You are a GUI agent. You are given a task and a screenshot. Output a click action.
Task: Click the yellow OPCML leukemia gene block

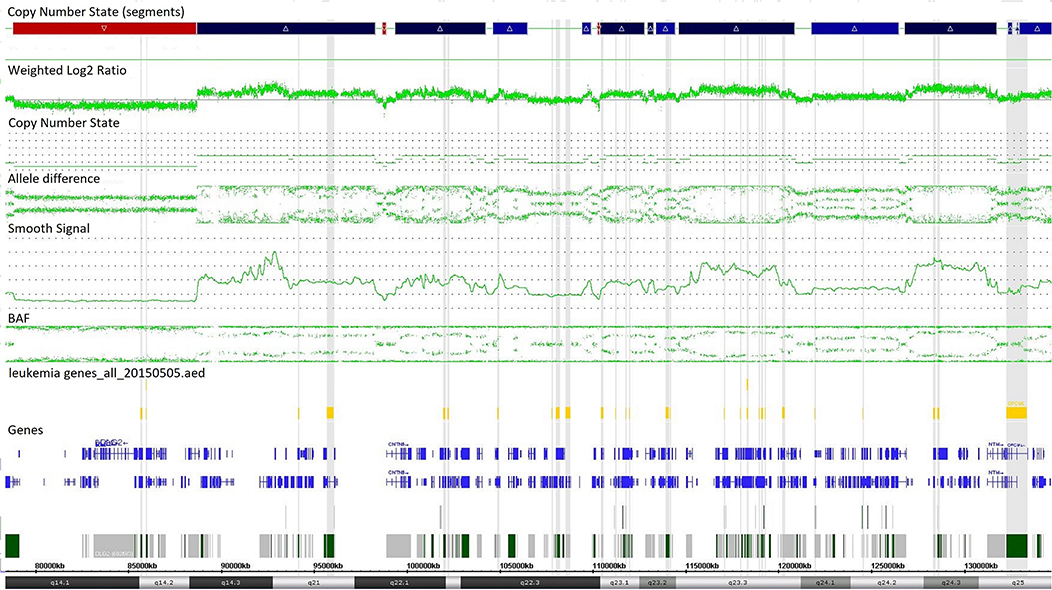tap(1016, 412)
